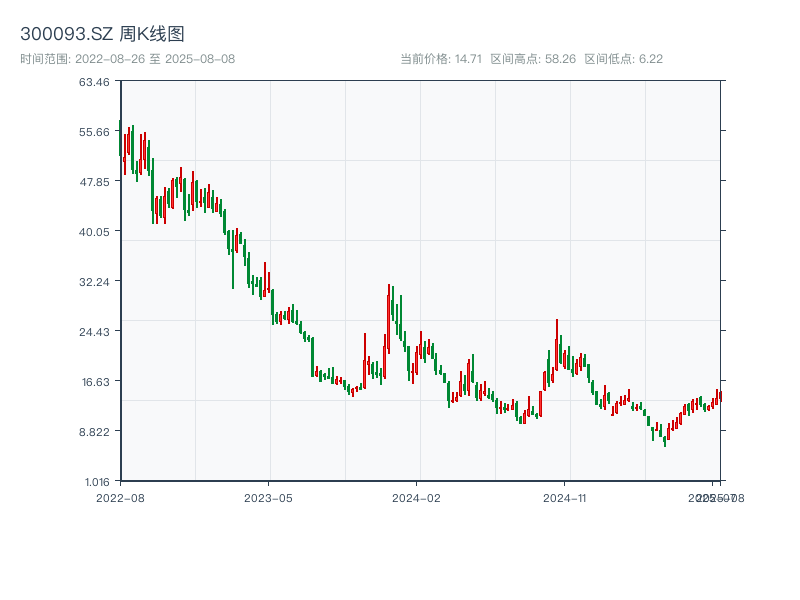
Task: Click the lowest candlestick near the 2025 bottom
Action: coord(664,438)
